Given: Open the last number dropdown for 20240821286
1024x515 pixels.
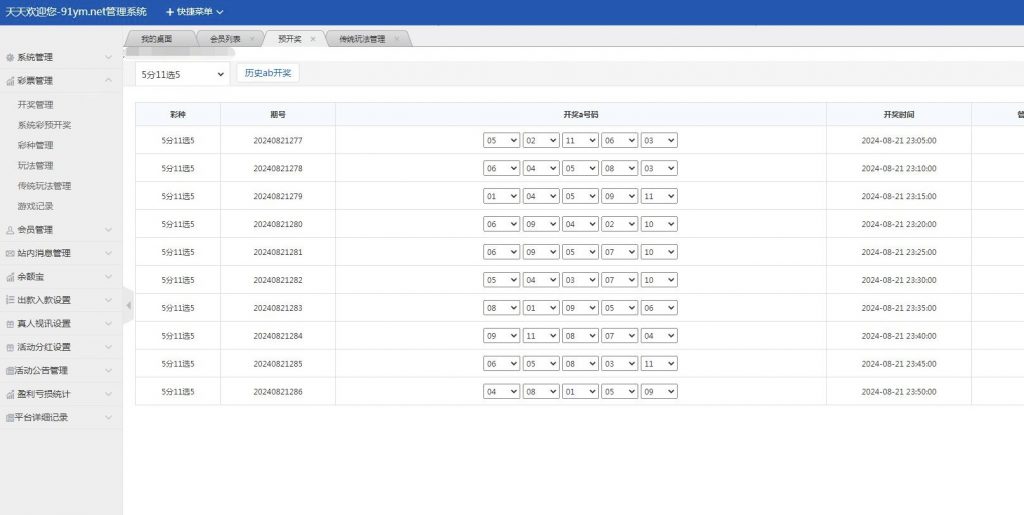Looking at the screenshot, I should coord(659,392).
